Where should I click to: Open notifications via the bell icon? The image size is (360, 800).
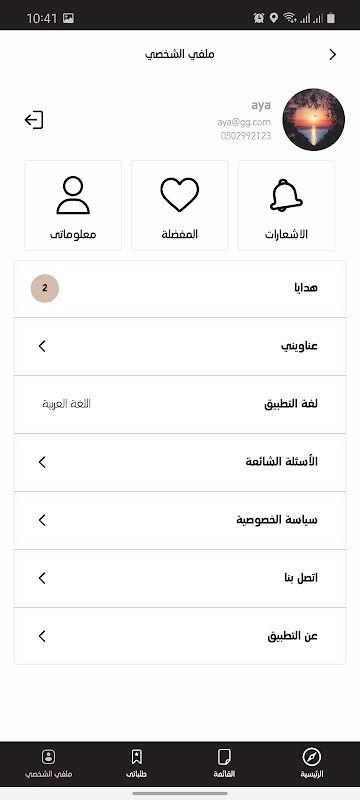coord(286,194)
